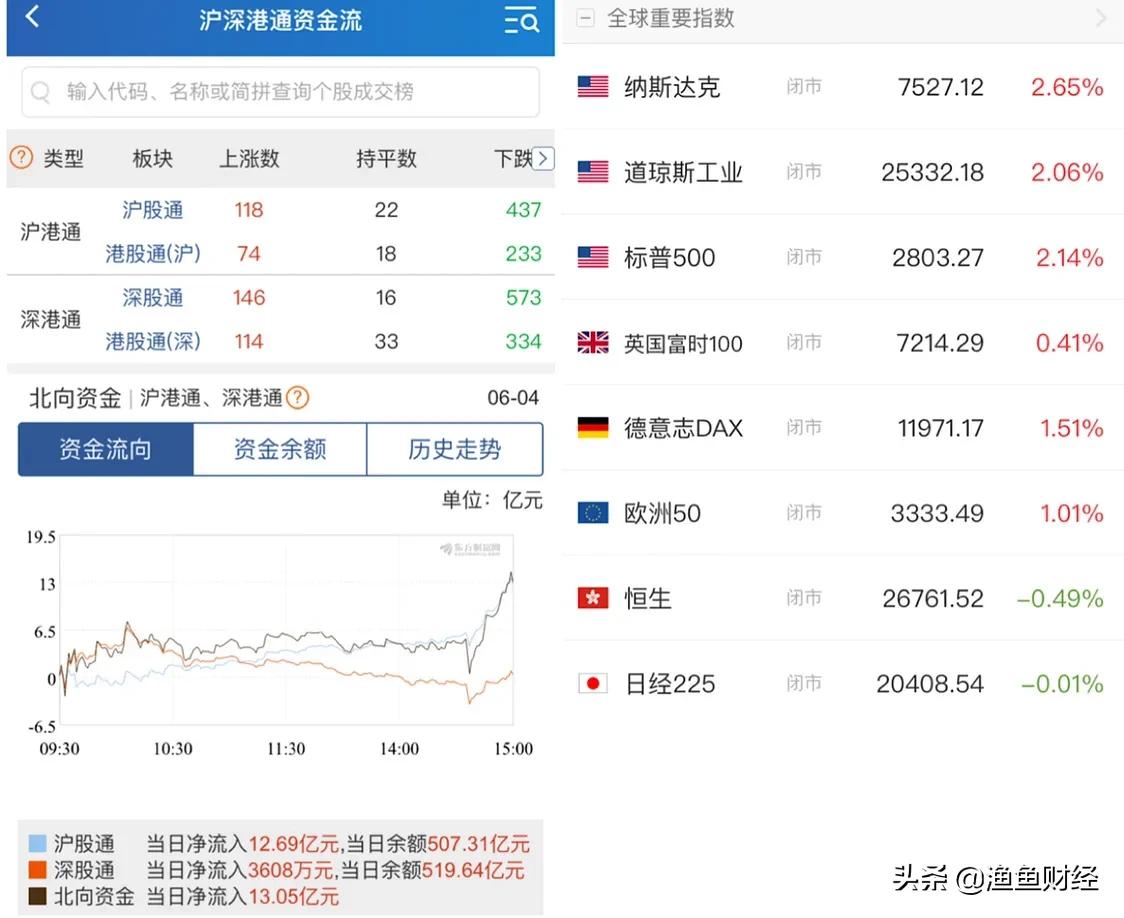This screenshot has width=1124, height=918.
Task: View the 港股通(深) board link
Action: tap(152, 341)
